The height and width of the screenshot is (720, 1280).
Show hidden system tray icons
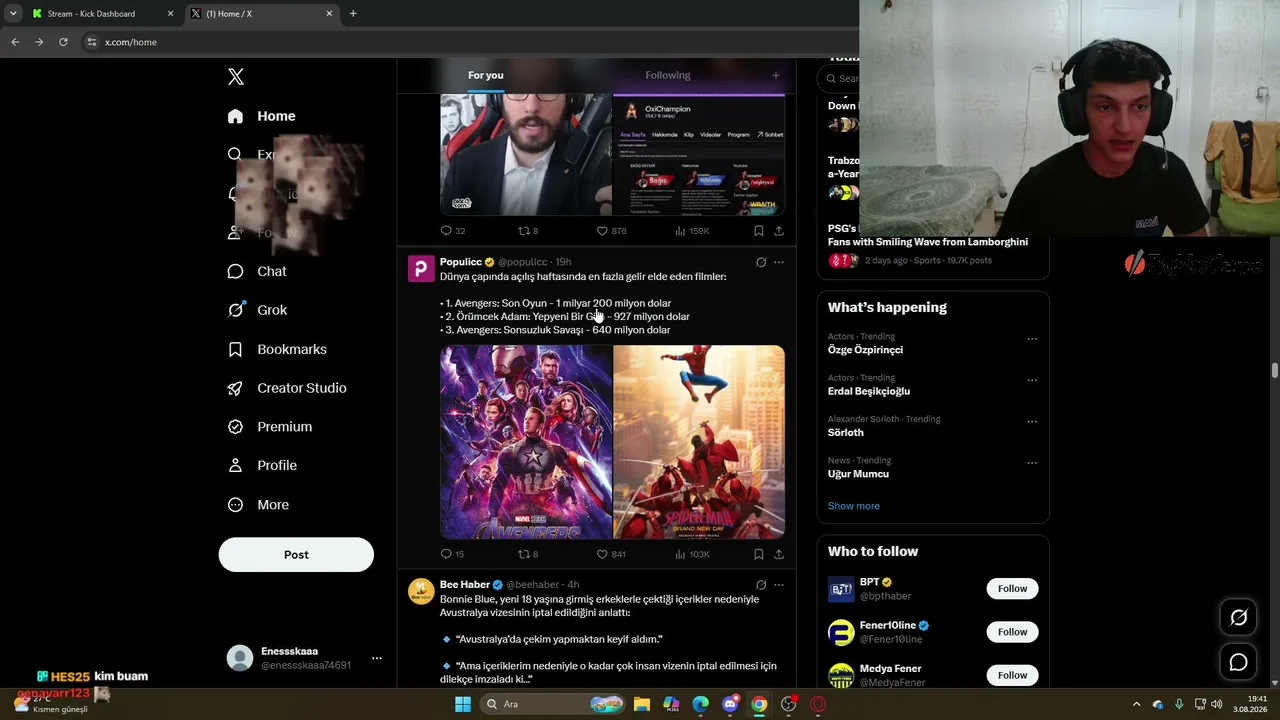pos(1136,704)
